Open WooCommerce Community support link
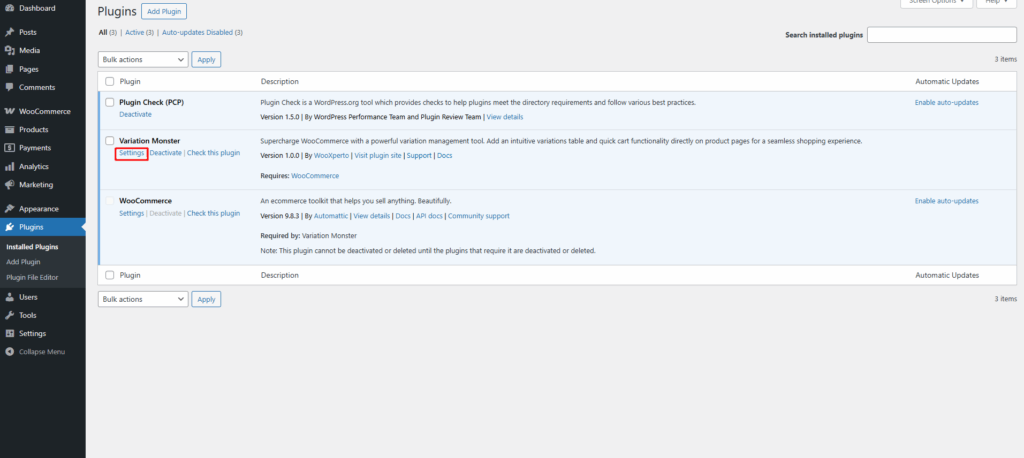The width and height of the screenshot is (1024, 458). point(479,216)
